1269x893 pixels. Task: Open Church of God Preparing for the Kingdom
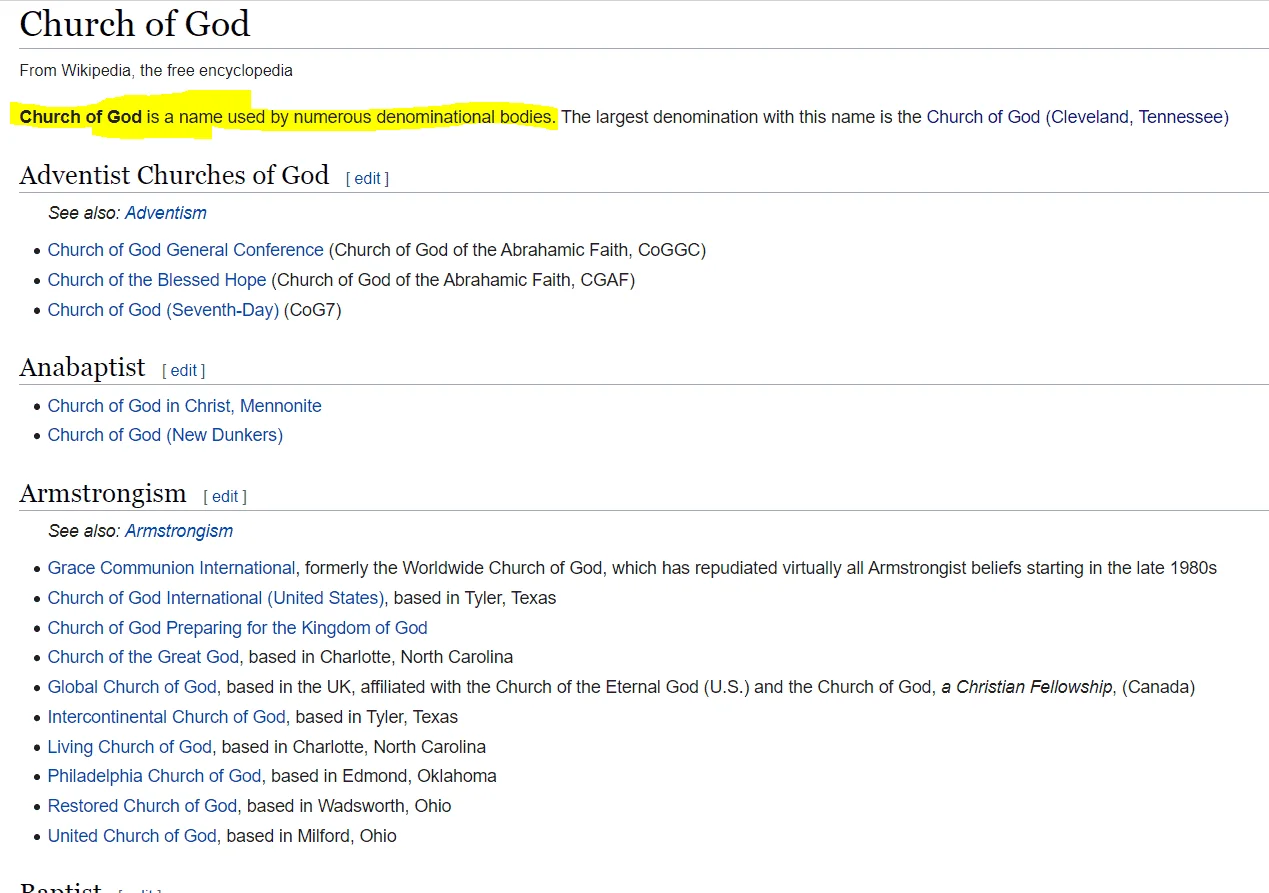tap(238, 628)
